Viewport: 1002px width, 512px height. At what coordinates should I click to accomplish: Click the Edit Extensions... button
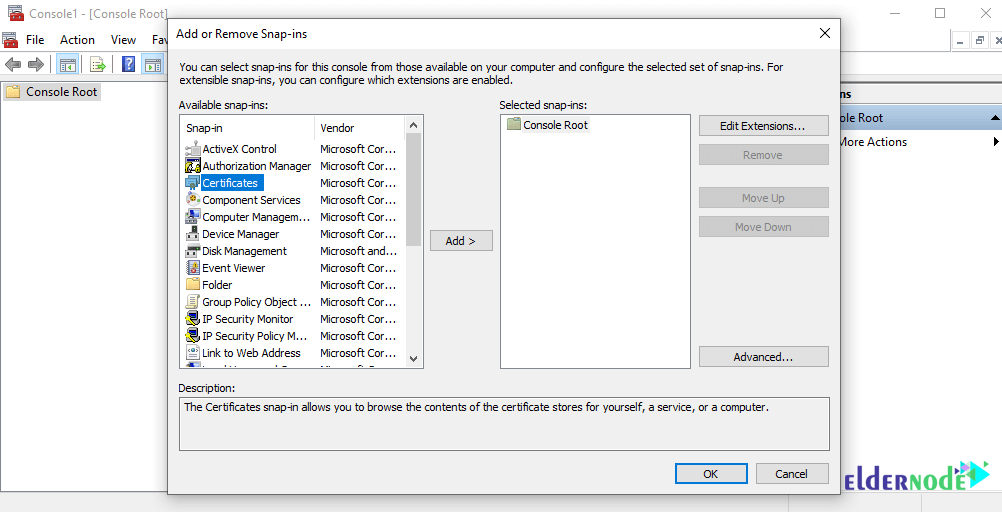tap(763, 126)
